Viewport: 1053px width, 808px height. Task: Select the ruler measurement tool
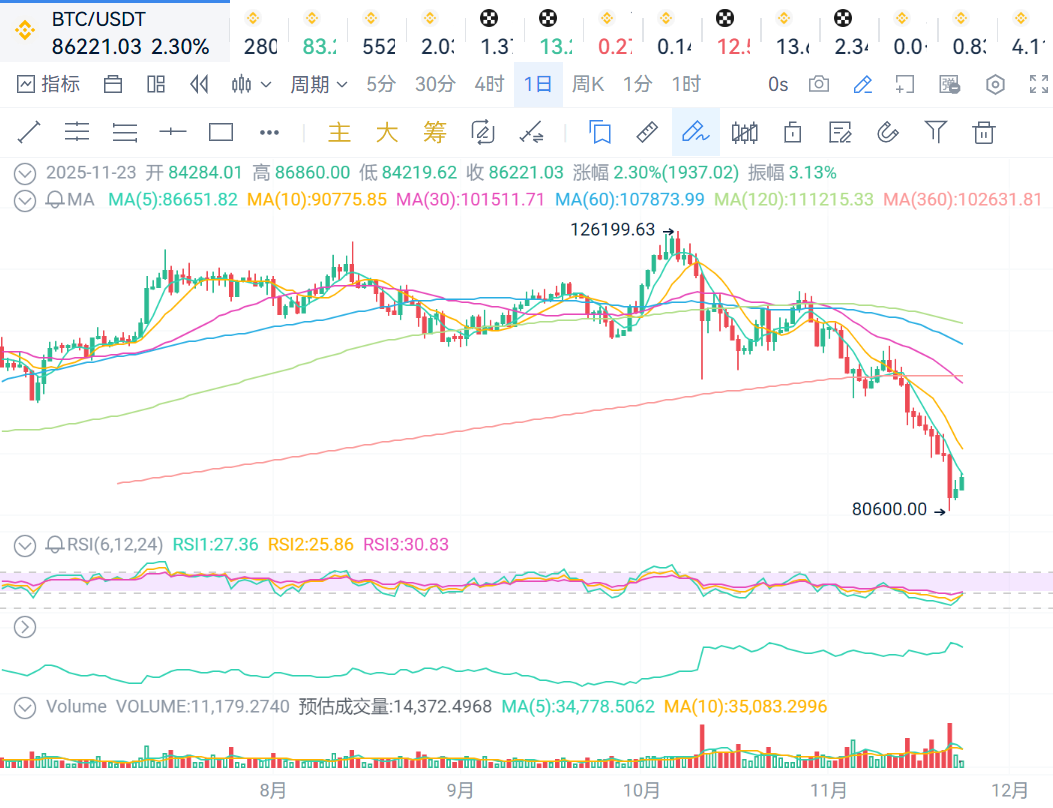pyautogui.click(x=647, y=132)
